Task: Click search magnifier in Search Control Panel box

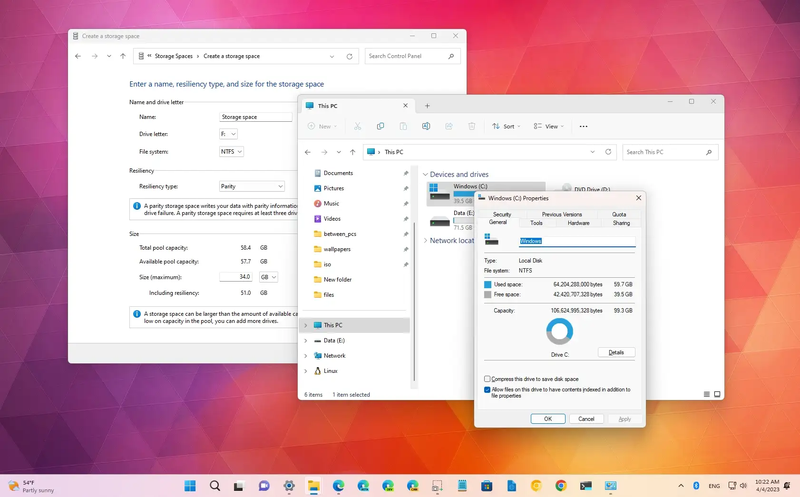Action: tap(452, 56)
